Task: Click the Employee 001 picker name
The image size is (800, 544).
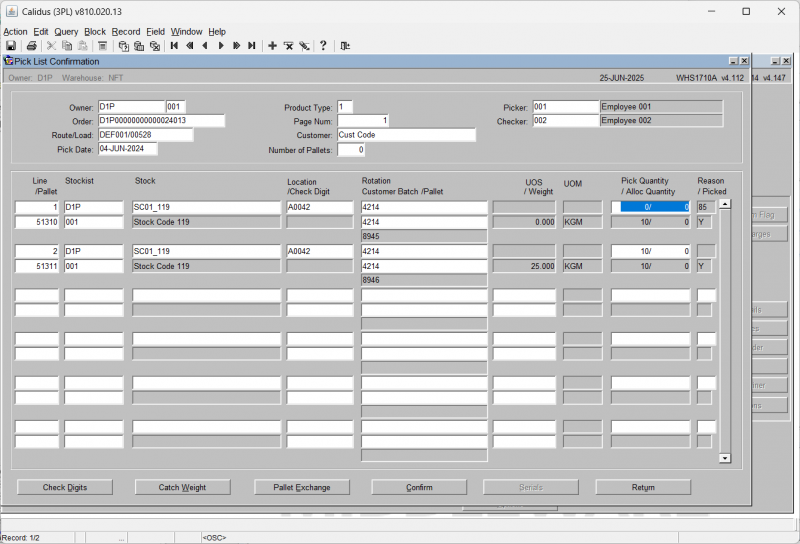Action: 661,107
